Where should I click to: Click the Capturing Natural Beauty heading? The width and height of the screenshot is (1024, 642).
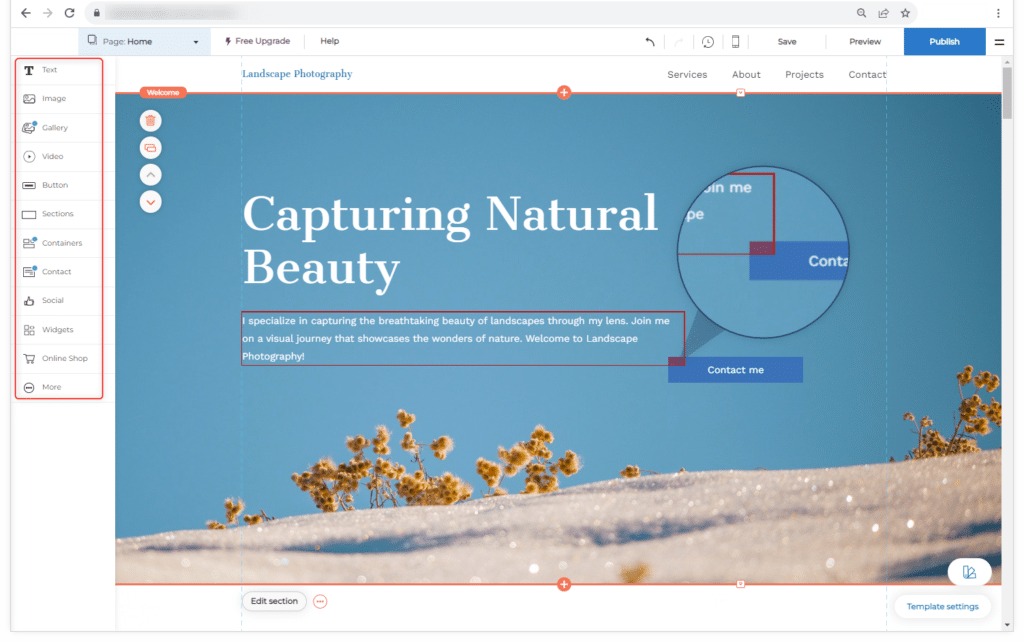450,241
